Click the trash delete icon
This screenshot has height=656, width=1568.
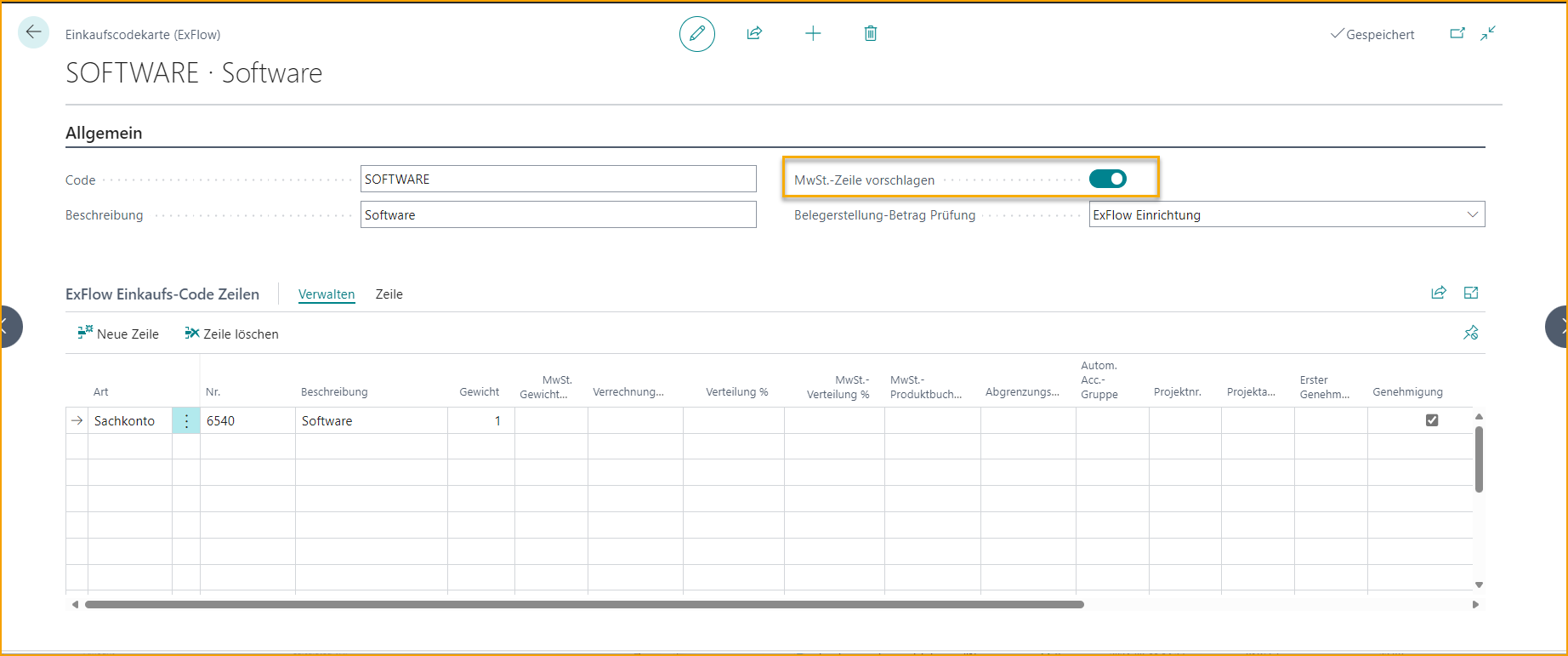point(871,33)
